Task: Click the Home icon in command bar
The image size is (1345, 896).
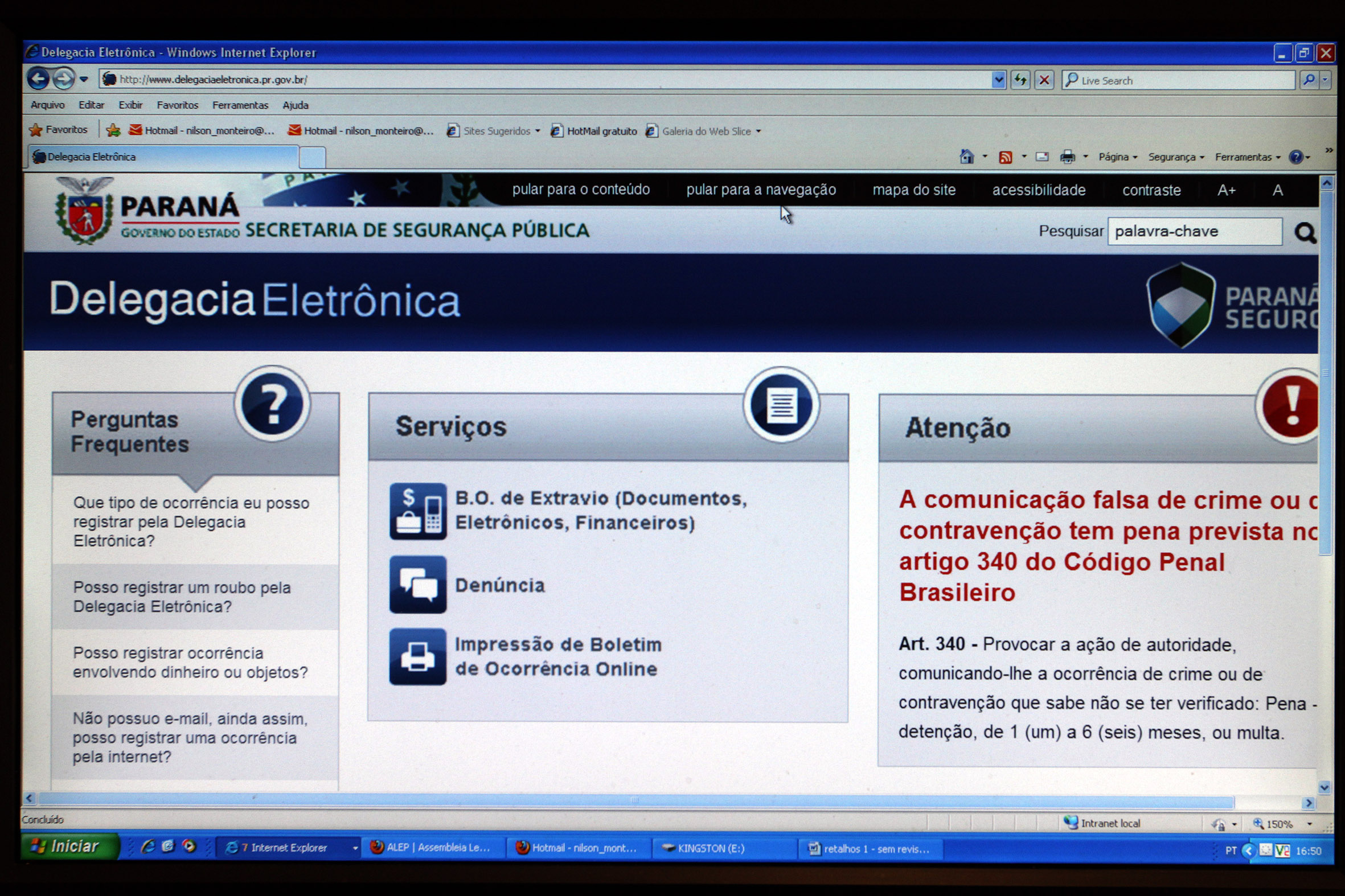Action: pos(966,157)
